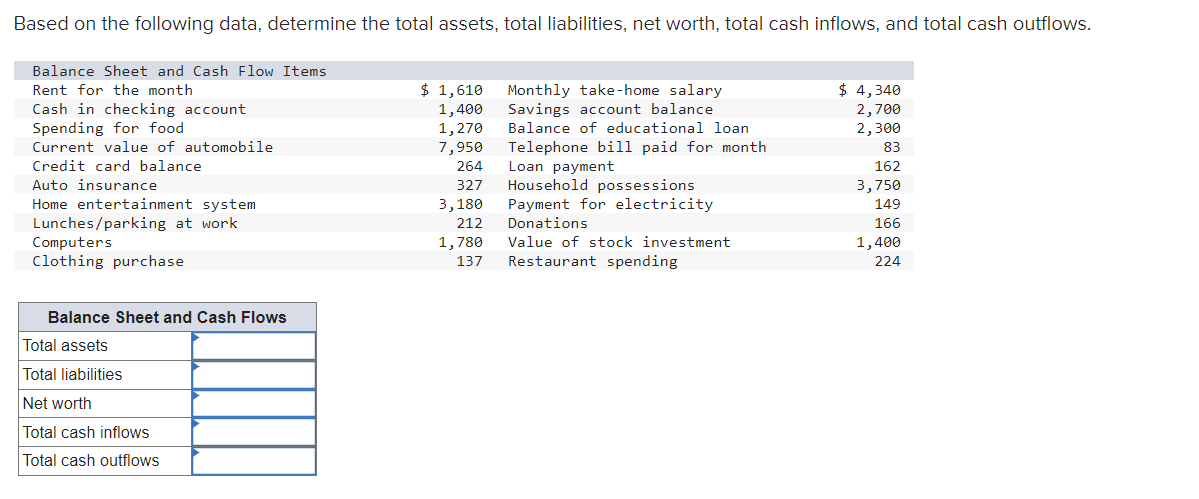The width and height of the screenshot is (1199, 499).
Task: Click the 2,700 savings balance value
Action: pos(879,109)
